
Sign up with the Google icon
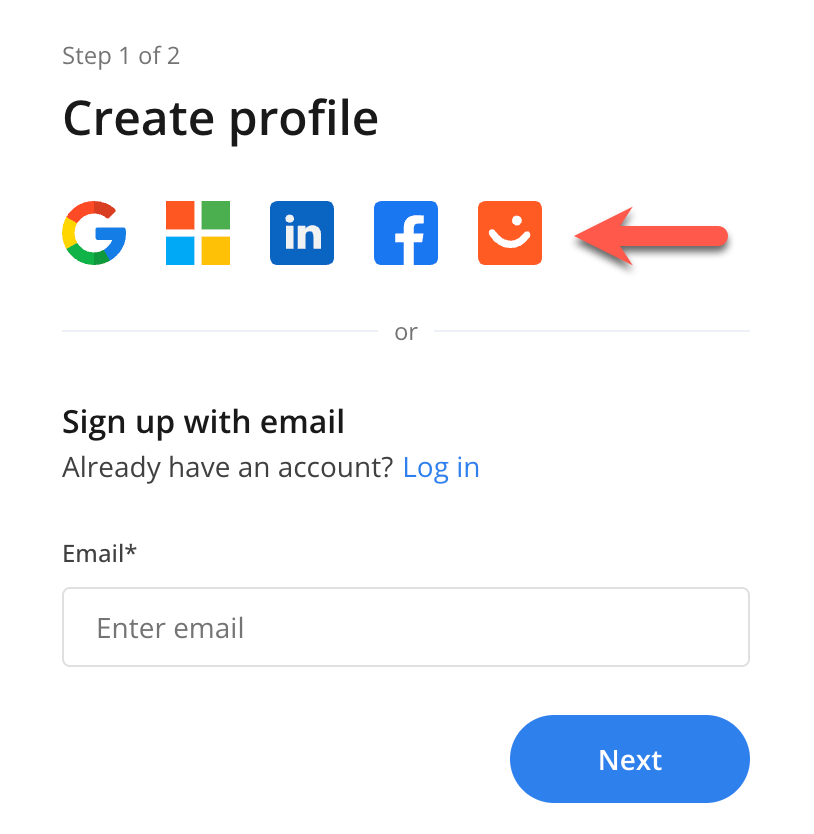[x=94, y=233]
